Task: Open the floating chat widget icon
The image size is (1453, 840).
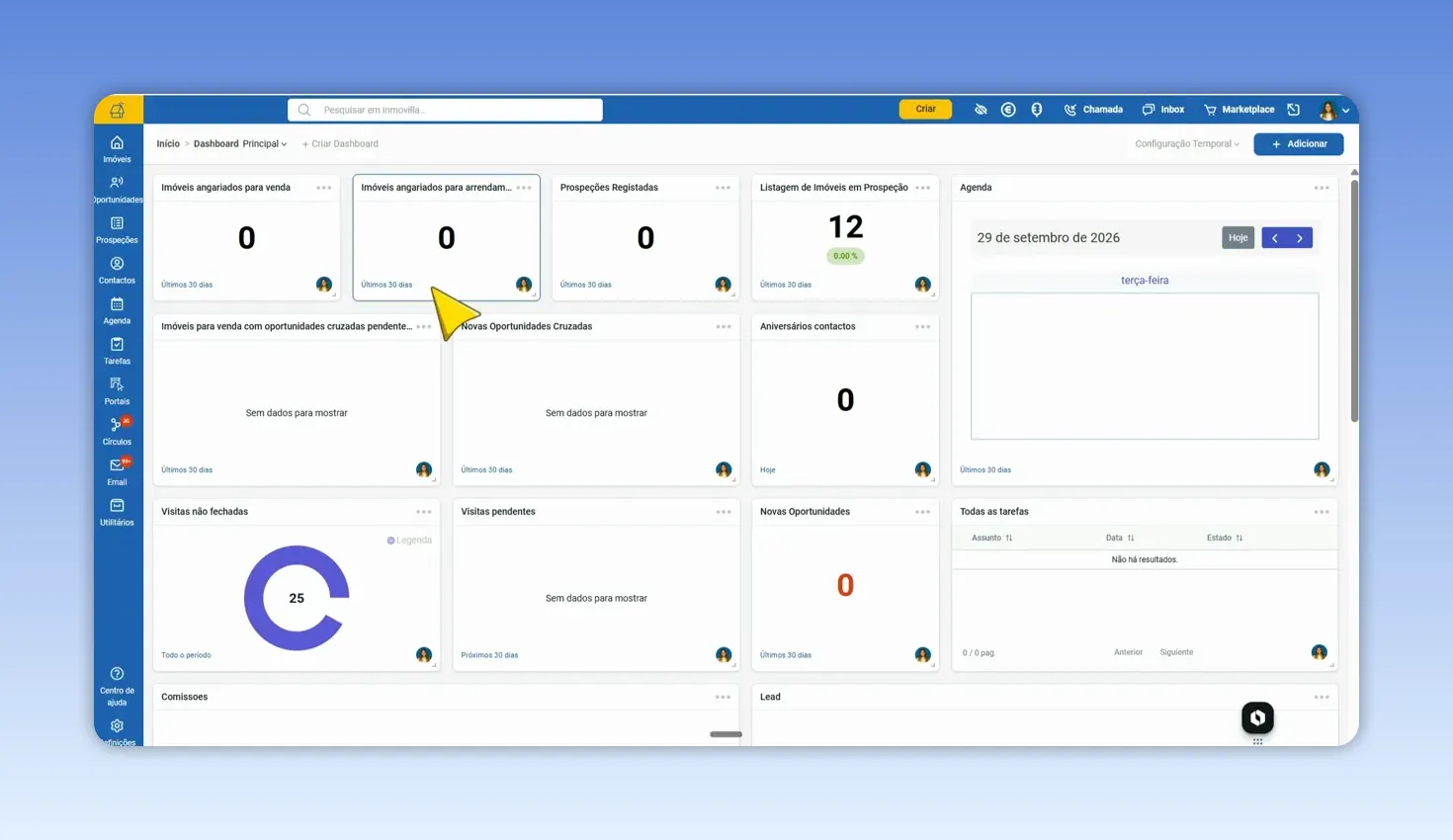Action: 1257,717
